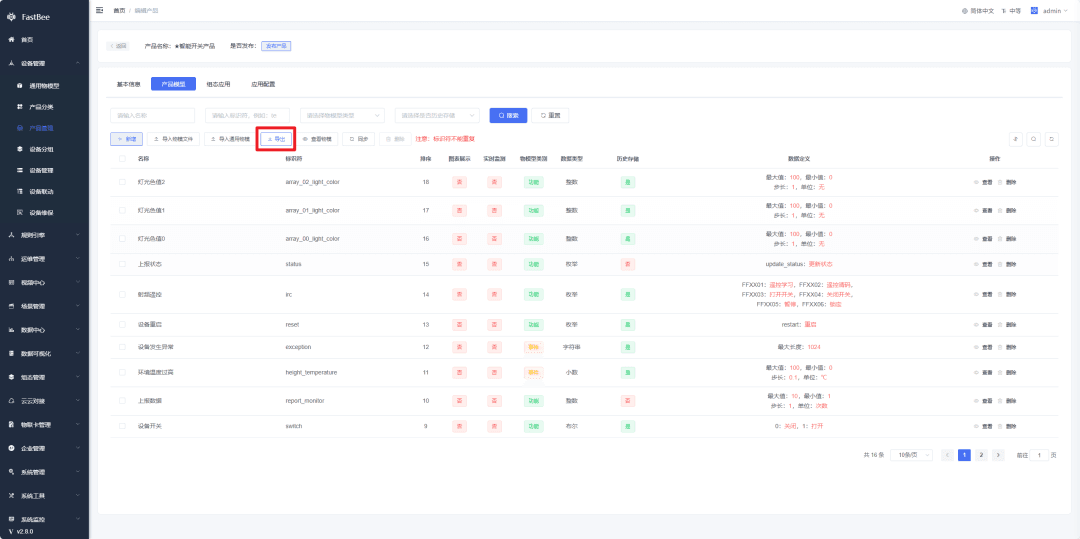Screen dimensions: 1080x539
Task: Click the middle search icon above 操作 column
Action: point(1033,138)
